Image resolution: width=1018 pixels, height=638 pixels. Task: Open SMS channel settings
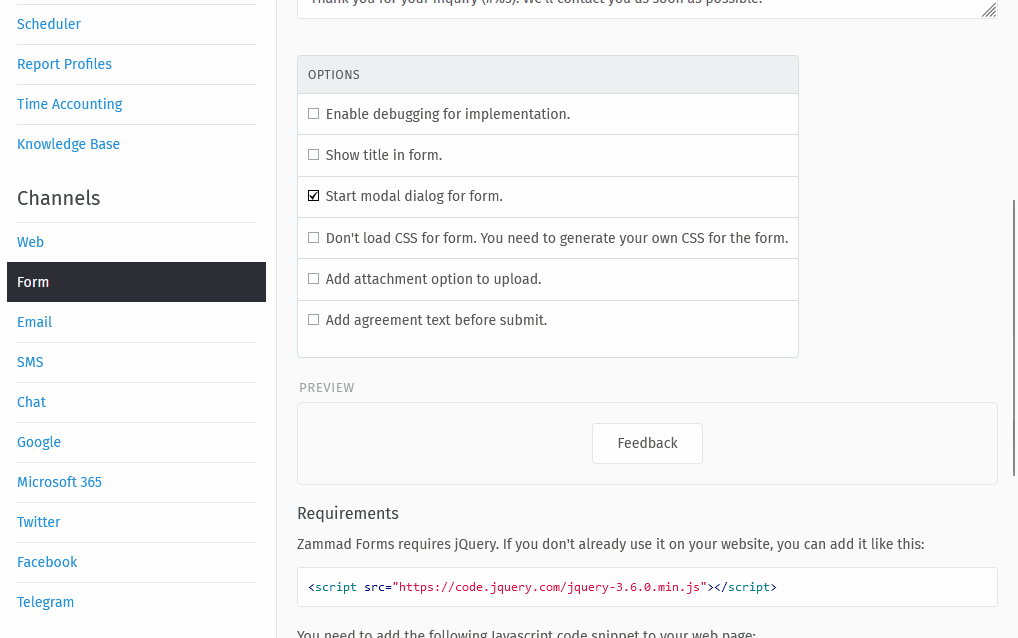pyautogui.click(x=30, y=362)
